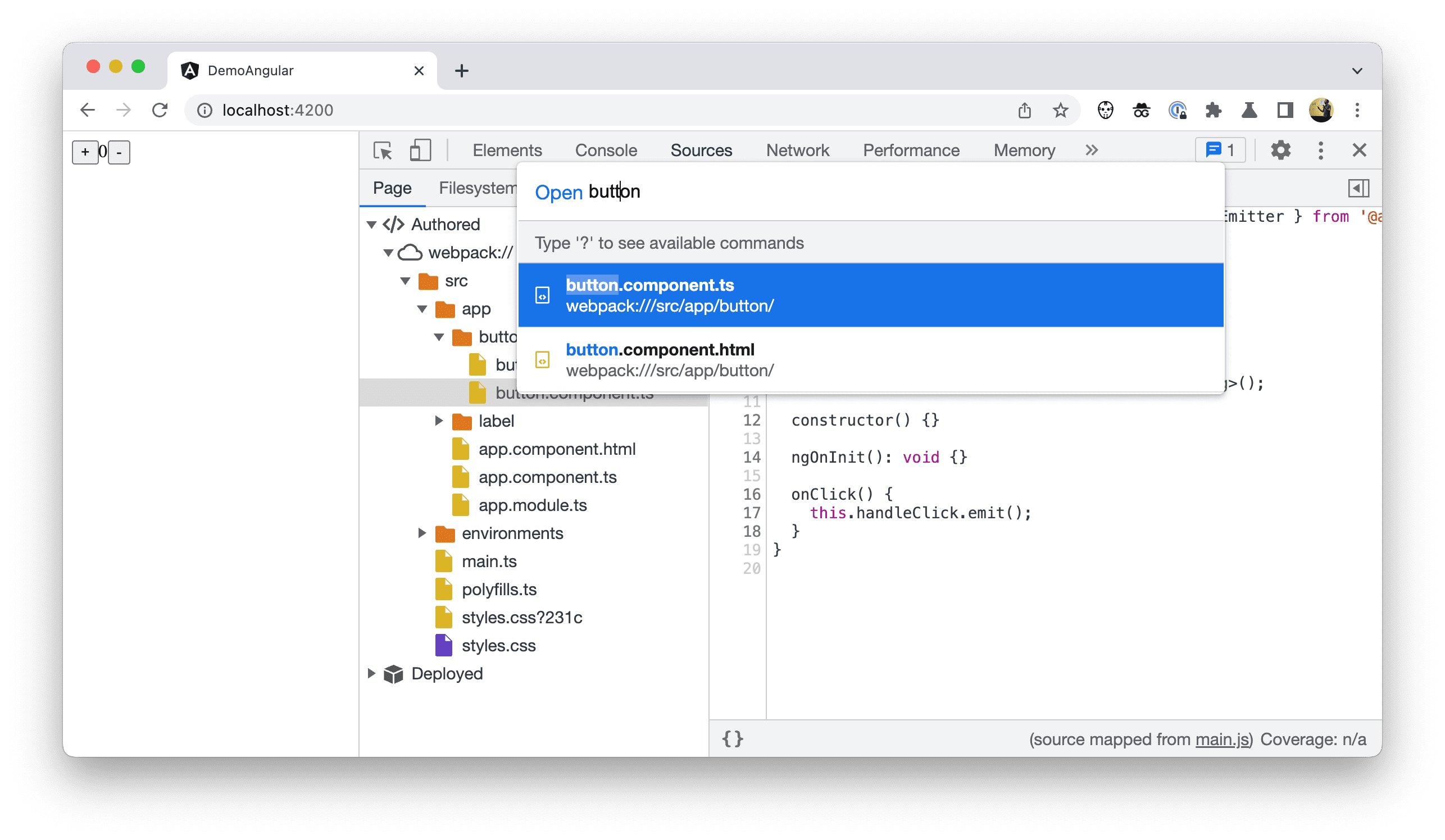The height and width of the screenshot is (840, 1445).
Task: Click the Sources panel tab
Action: point(701,150)
